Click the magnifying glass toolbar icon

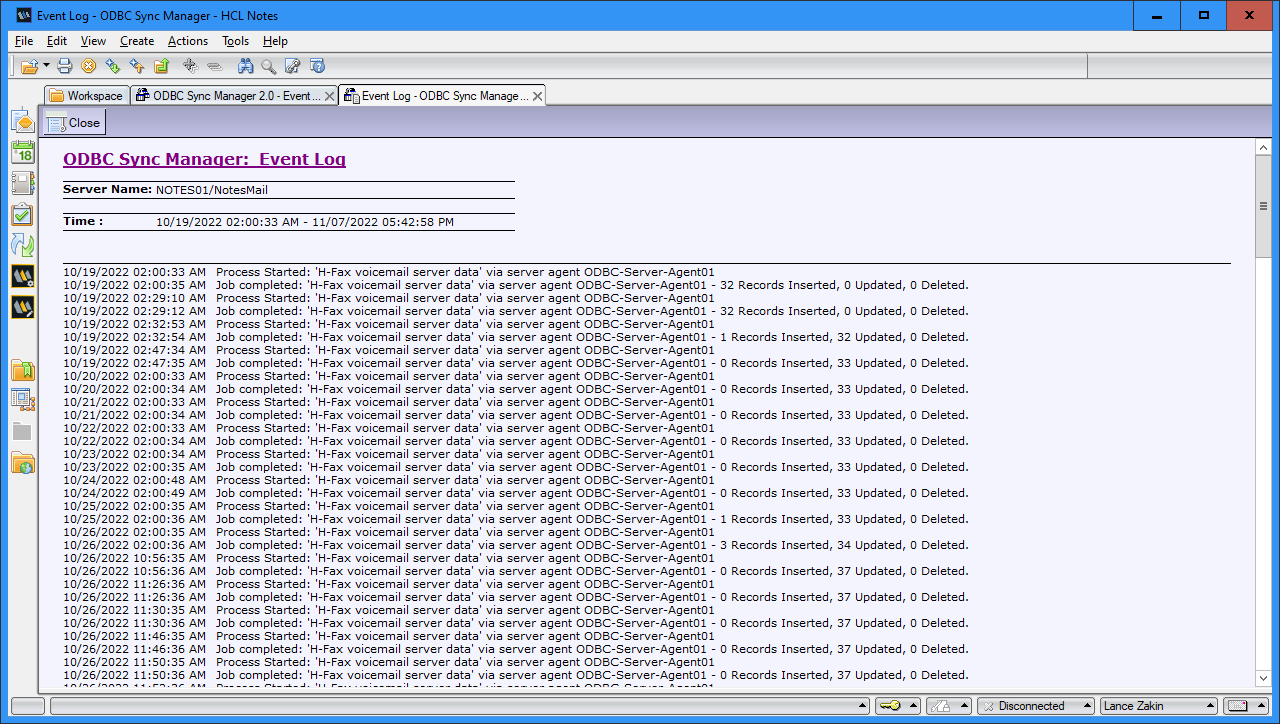[x=269, y=66]
